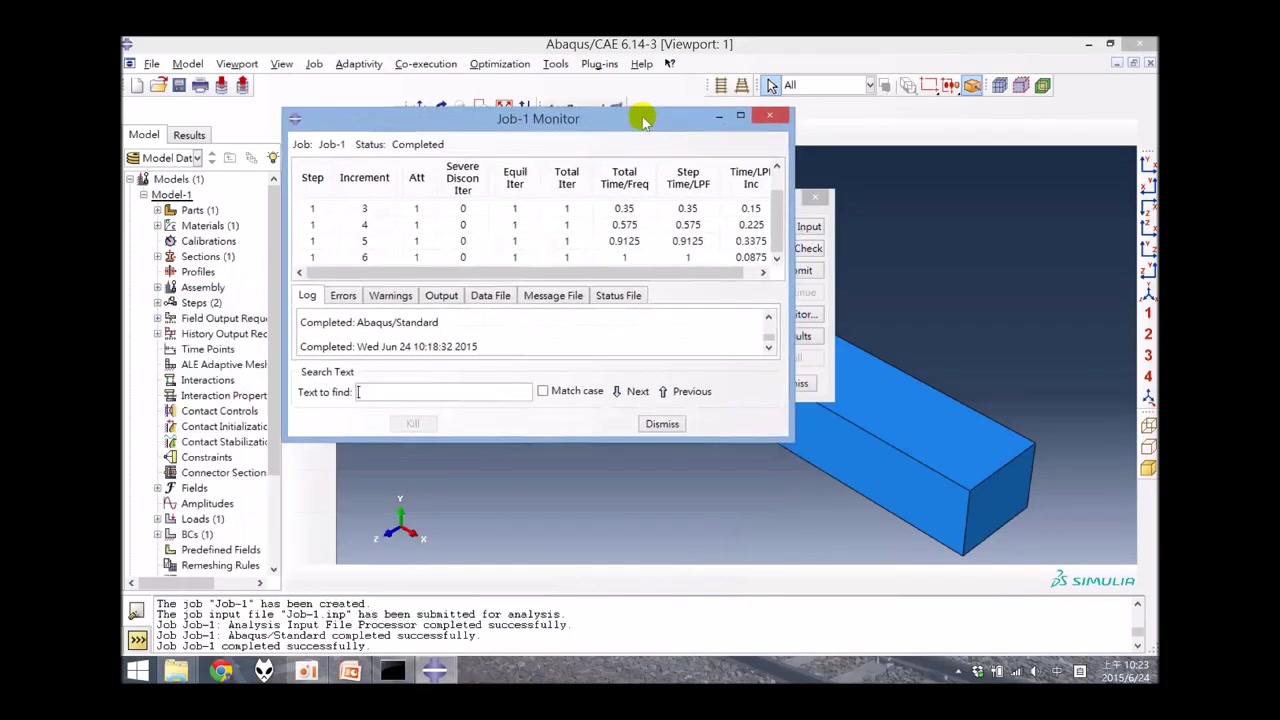Click the Abaqus taskbar icon

[435, 671]
